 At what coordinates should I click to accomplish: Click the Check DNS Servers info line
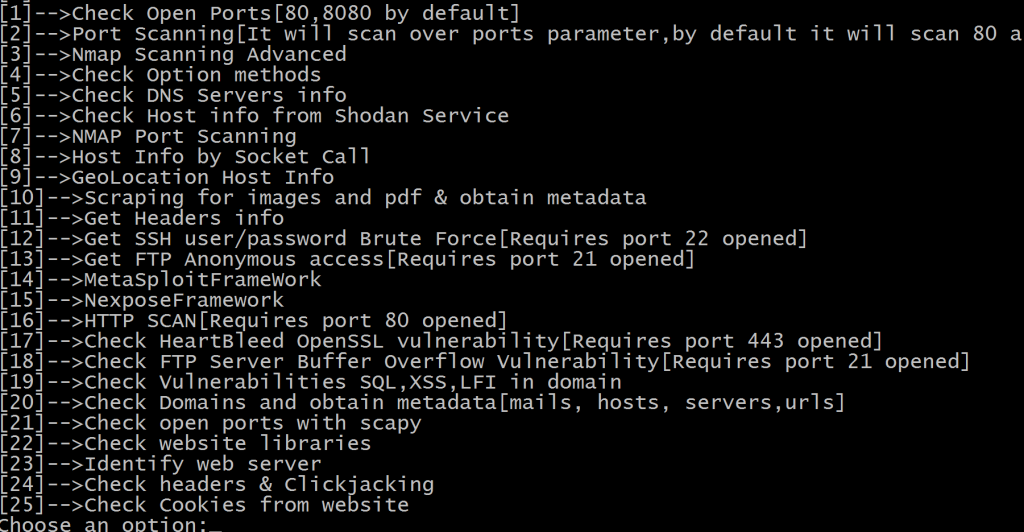pyautogui.click(x=173, y=95)
